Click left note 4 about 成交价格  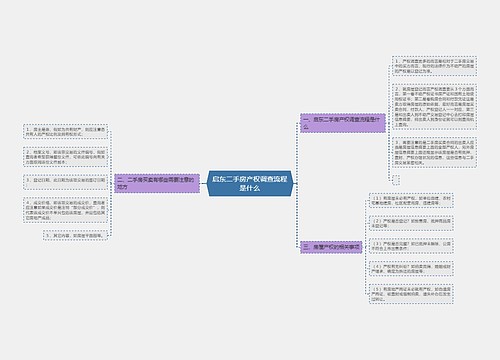coord(65,210)
